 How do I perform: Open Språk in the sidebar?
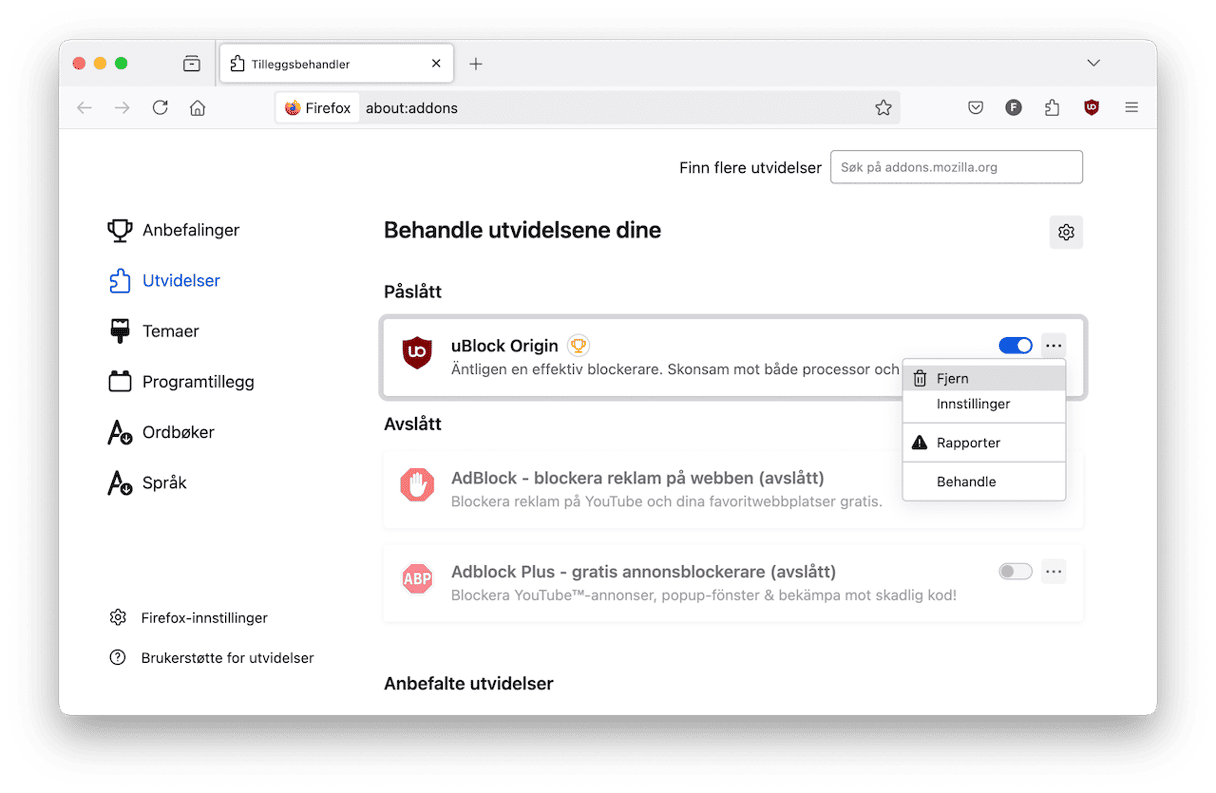click(147, 483)
